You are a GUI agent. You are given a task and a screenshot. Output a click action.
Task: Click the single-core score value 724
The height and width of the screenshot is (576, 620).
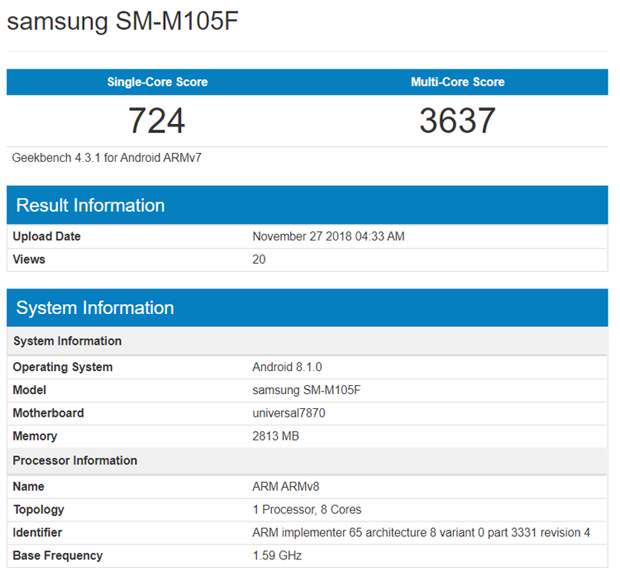click(x=157, y=121)
